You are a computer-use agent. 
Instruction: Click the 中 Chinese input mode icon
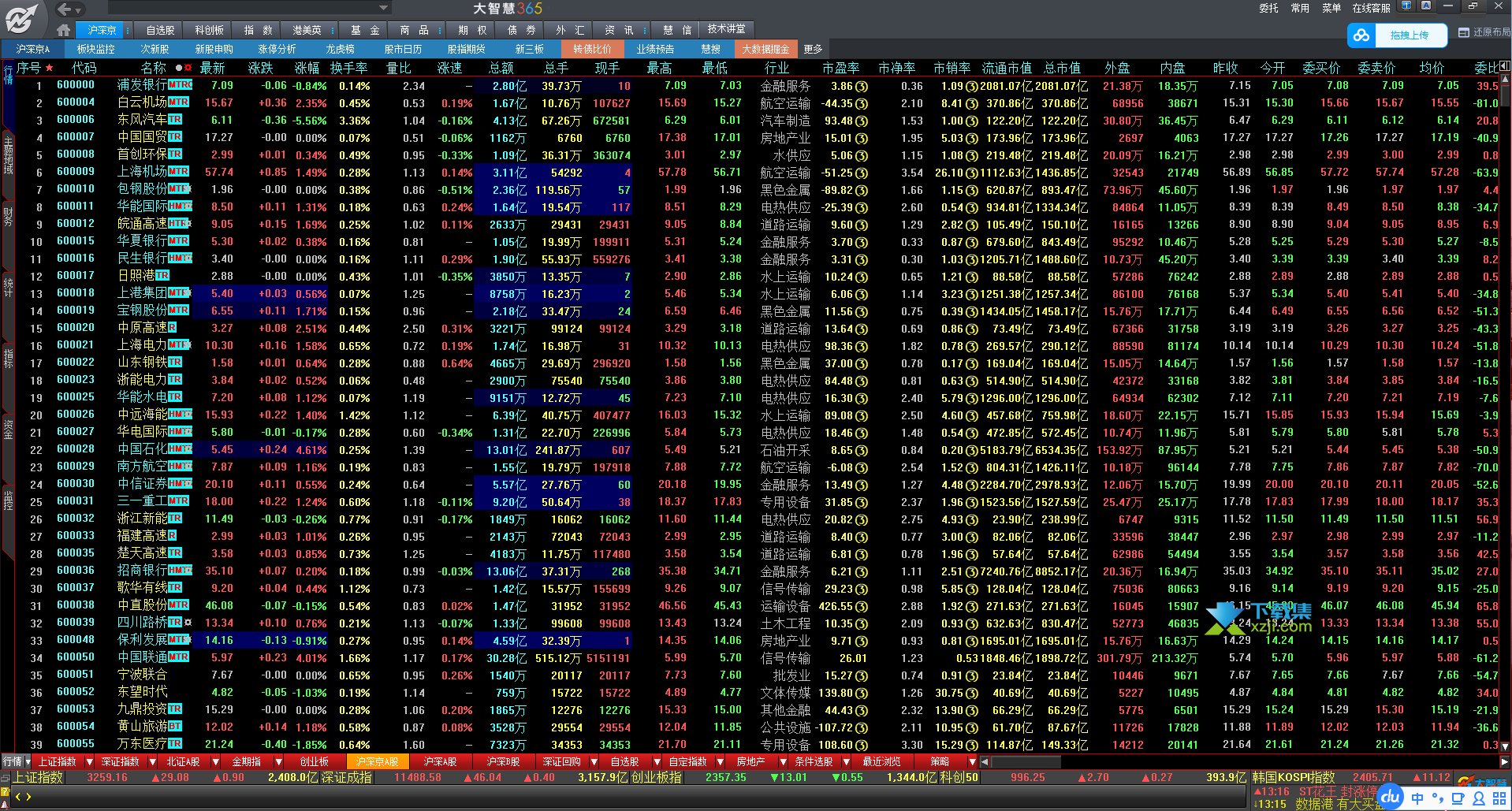click(x=1417, y=798)
